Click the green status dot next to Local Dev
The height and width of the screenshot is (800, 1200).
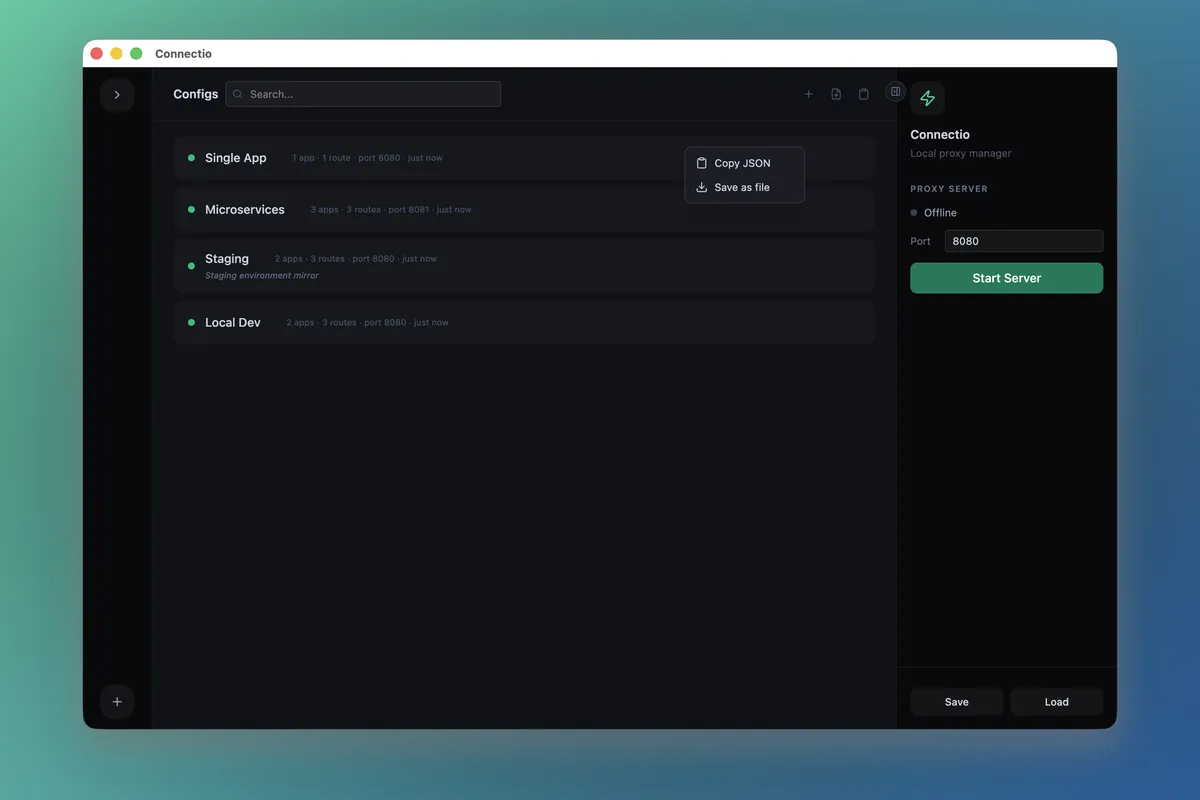pyautogui.click(x=191, y=323)
